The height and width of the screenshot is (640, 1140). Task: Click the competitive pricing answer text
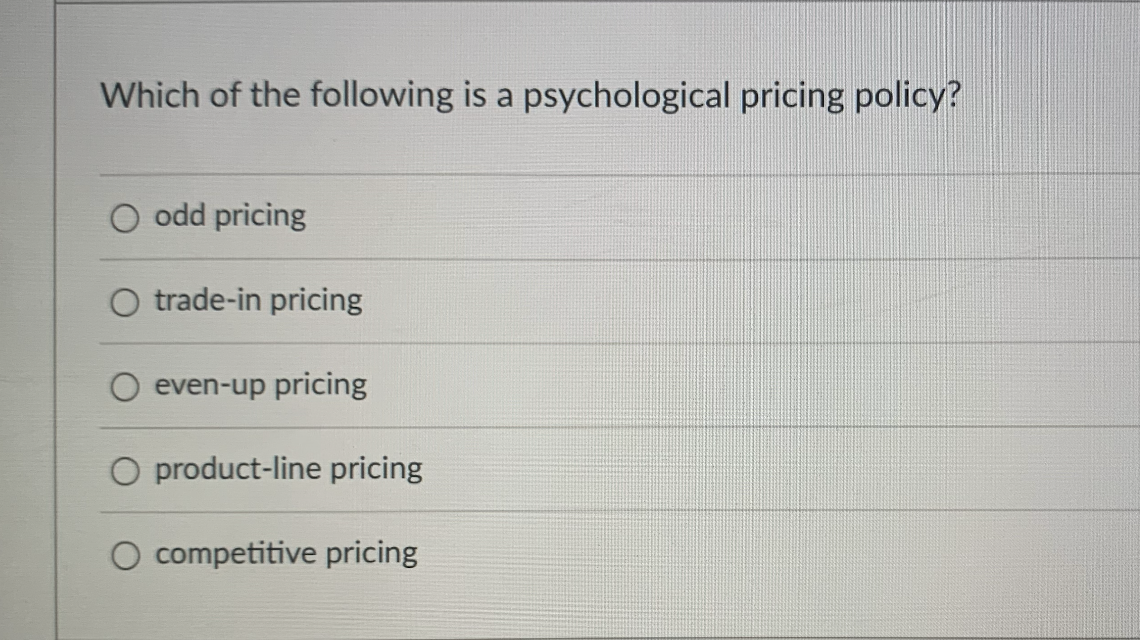(x=285, y=553)
